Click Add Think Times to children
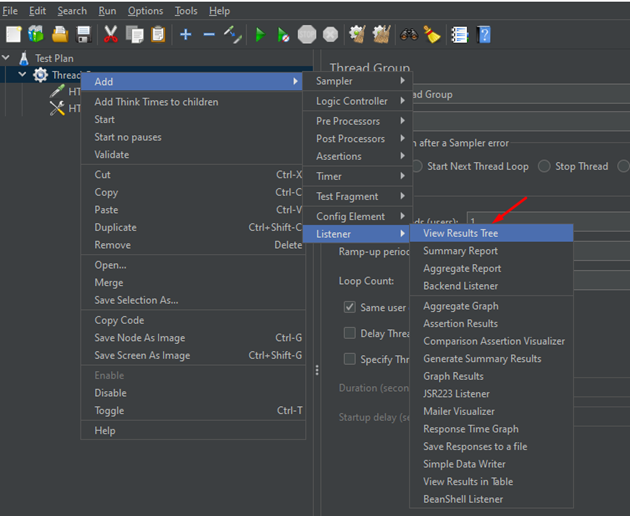630x516 pixels. click(x=156, y=102)
